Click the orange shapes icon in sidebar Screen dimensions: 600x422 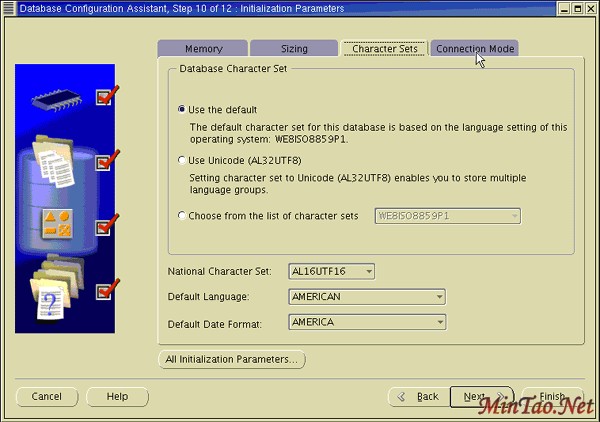pos(55,224)
